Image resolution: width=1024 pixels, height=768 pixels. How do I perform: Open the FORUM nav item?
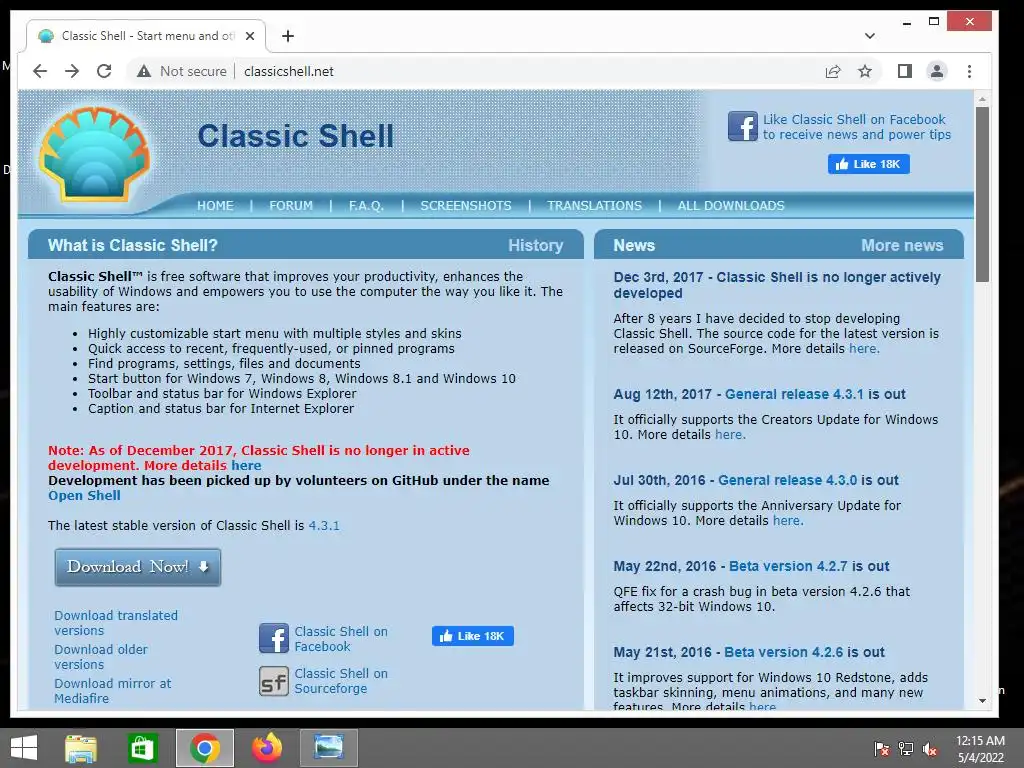(x=291, y=206)
